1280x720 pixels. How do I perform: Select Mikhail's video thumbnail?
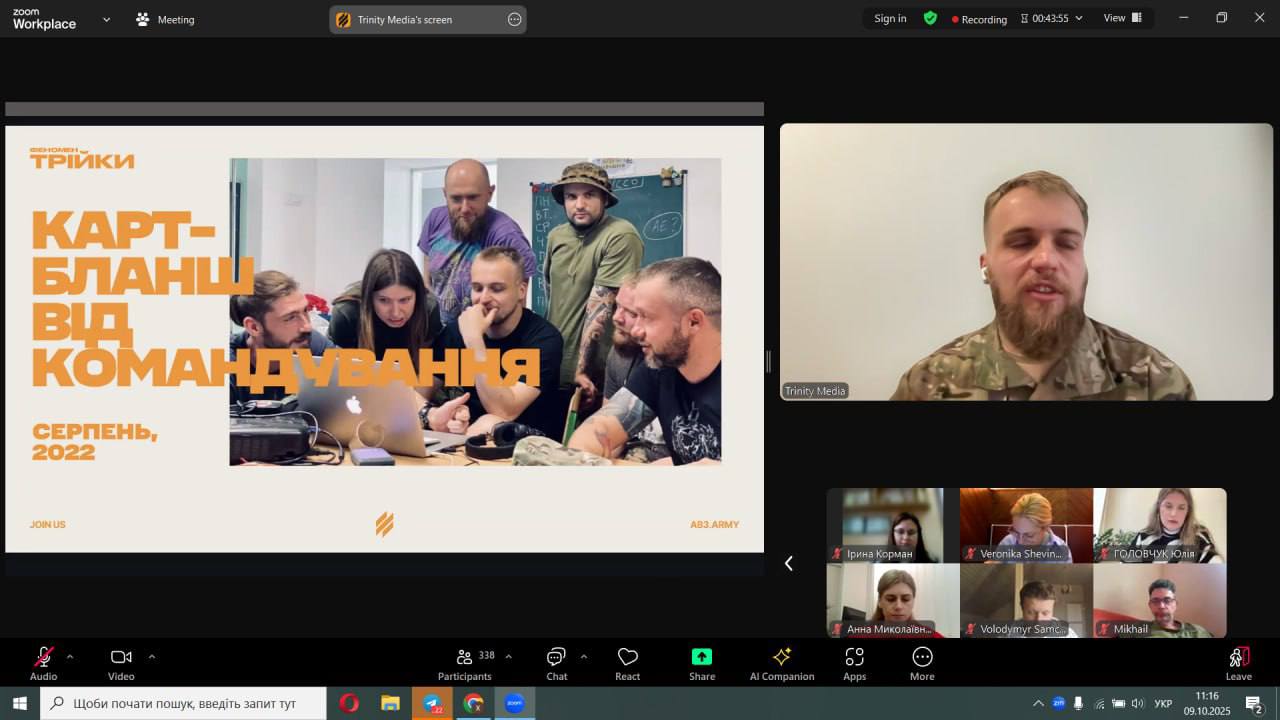click(x=1159, y=600)
